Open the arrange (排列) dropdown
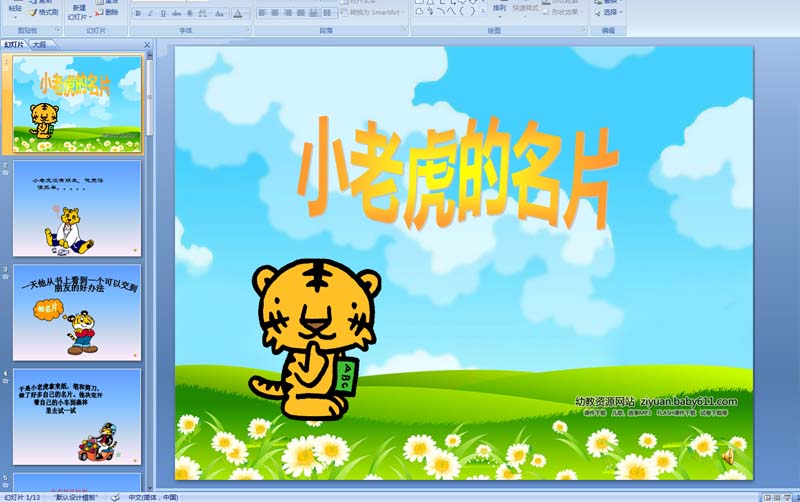This screenshot has height=502, width=800. [499, 9]
